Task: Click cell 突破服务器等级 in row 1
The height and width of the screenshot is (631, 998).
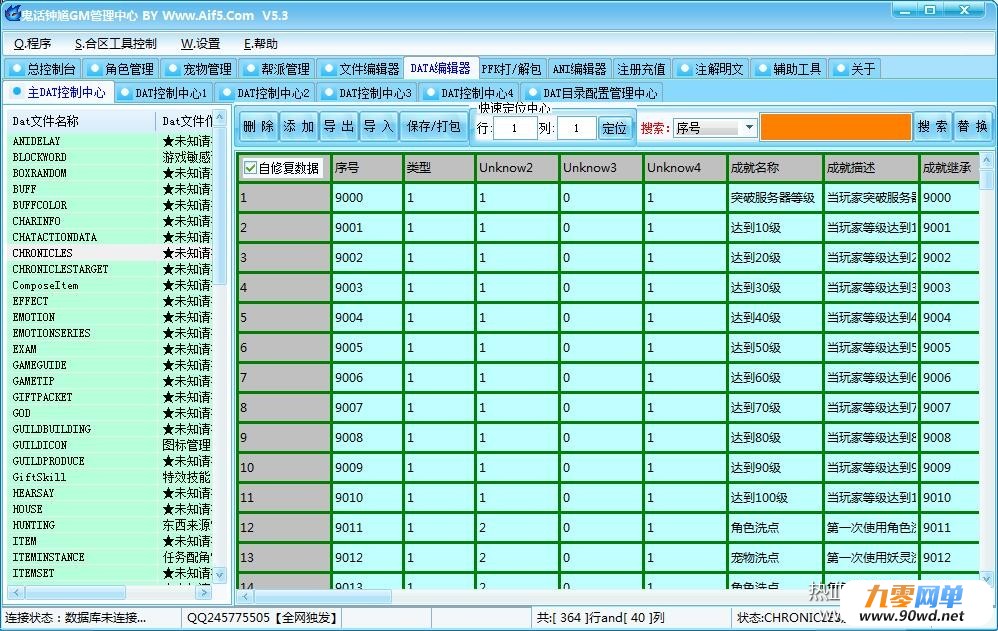Action: click(774, 198)
